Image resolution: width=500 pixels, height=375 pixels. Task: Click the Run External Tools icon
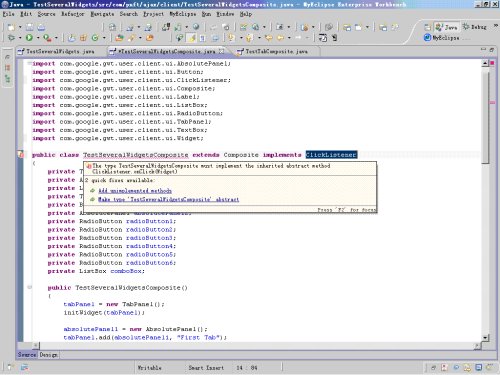47,38
